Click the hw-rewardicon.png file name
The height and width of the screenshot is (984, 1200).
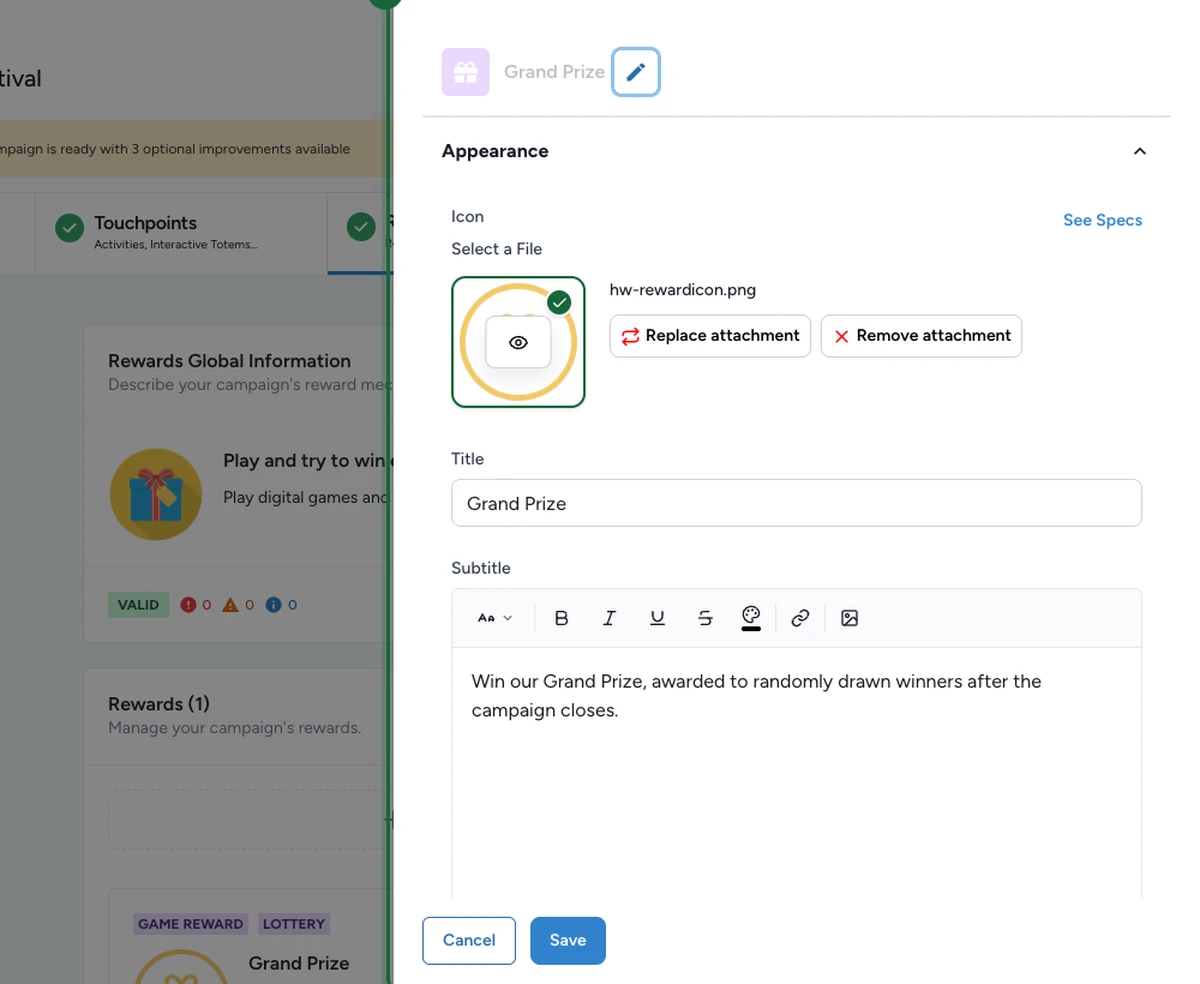[683, 290]
